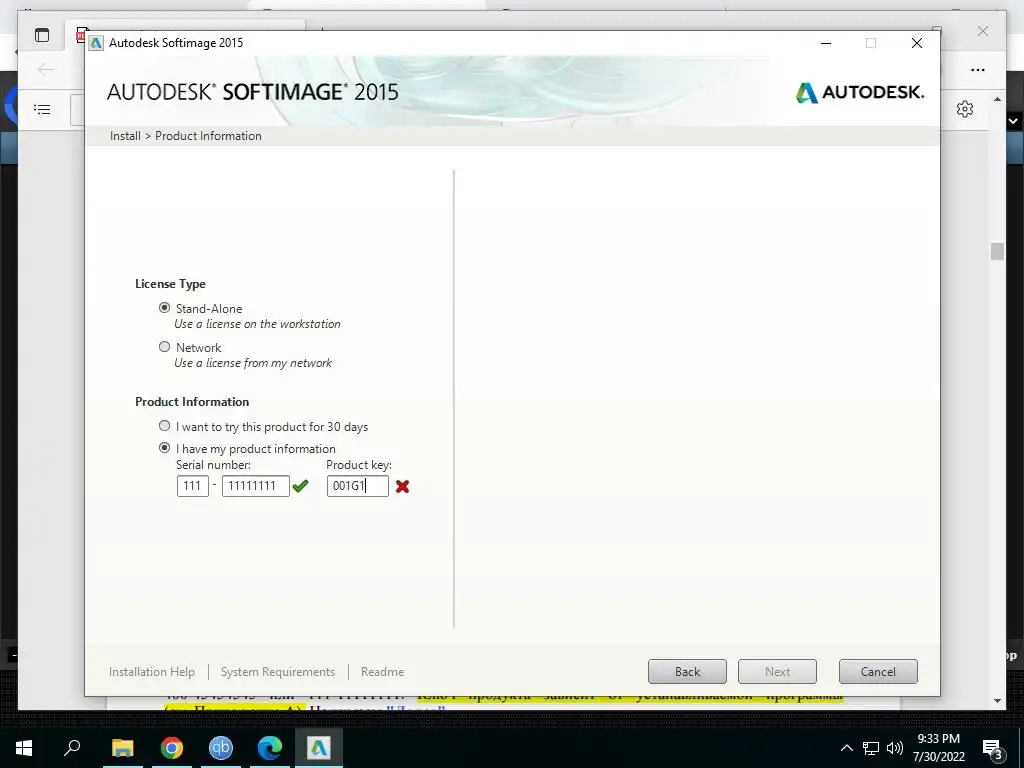Click the serial number main field
This screenshot has height=768, width=1024.
255,486
